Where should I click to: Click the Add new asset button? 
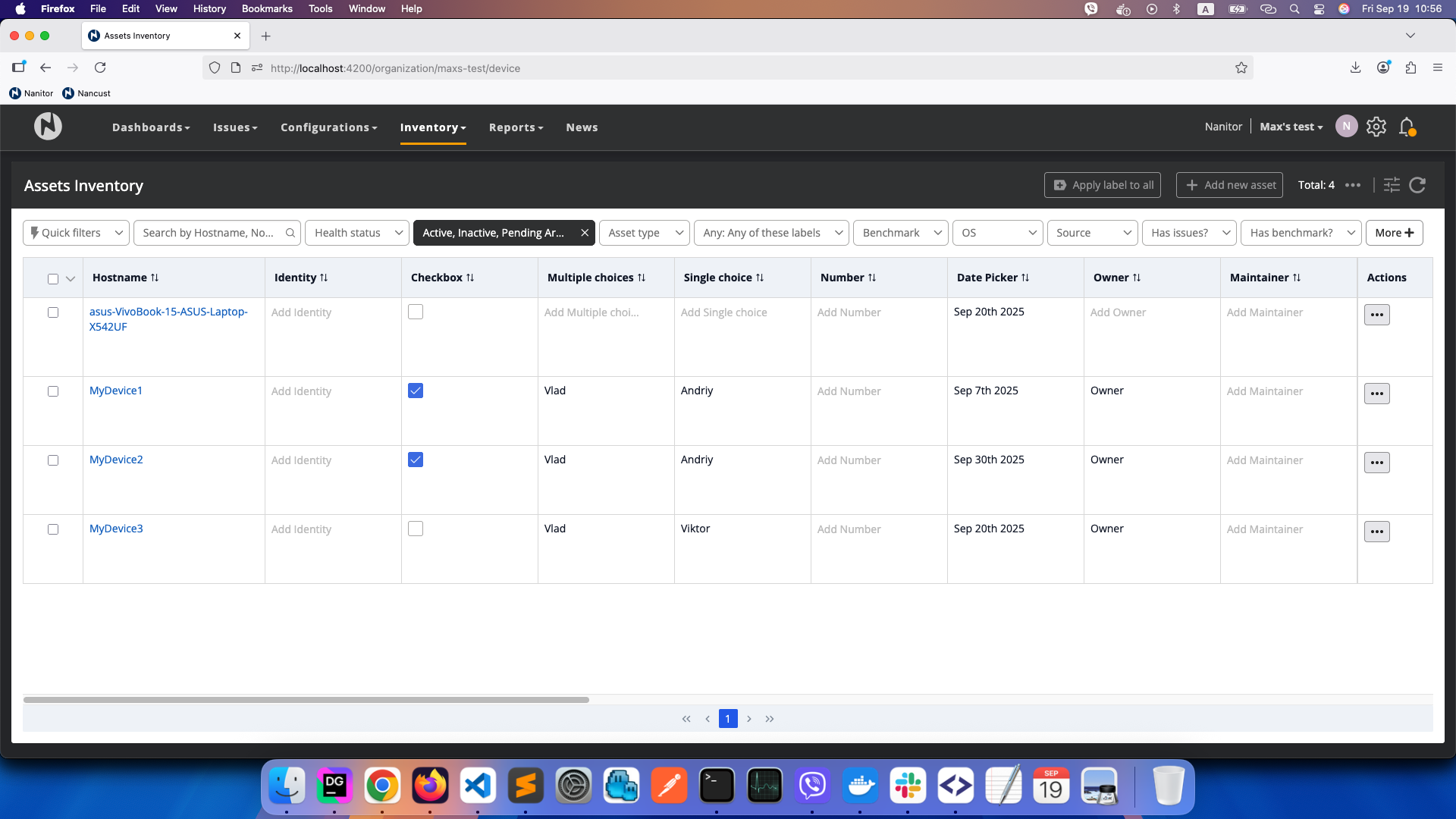[x=1229, y=185]
